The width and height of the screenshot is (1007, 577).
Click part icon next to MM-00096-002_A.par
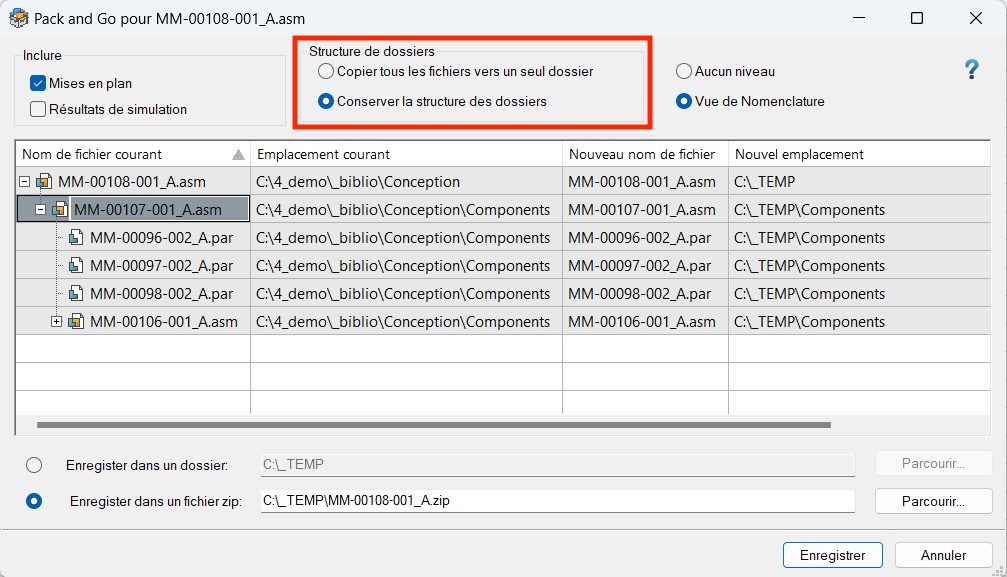coord(76,238)
